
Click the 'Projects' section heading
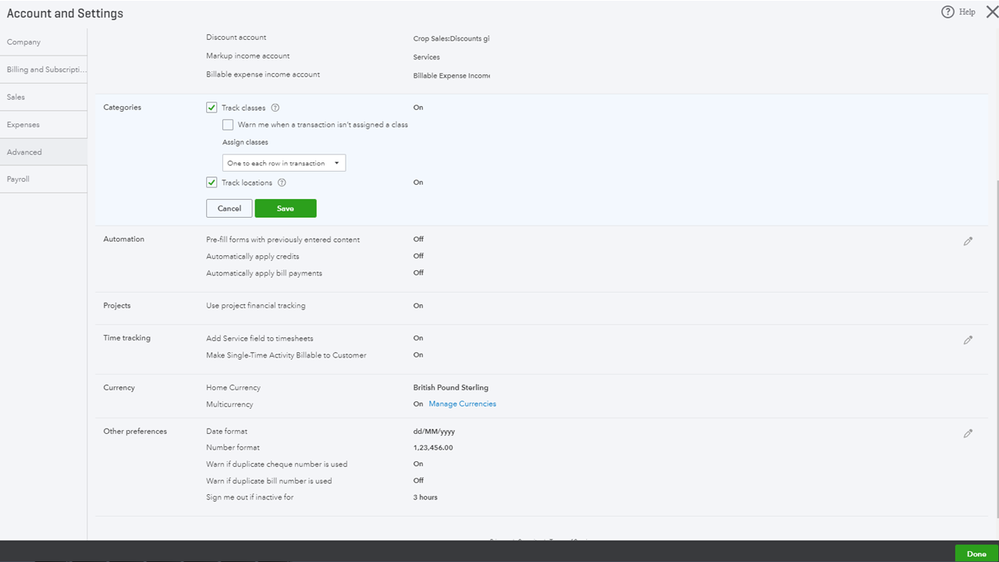(117, 305)
